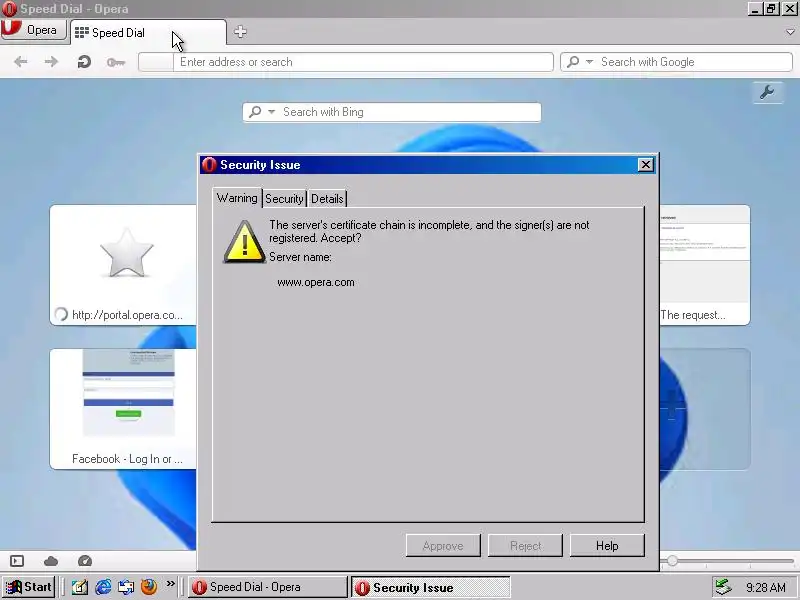Screen dimensions: 800x600
Task: Restore down the Opera window
Action: [771, 9]
